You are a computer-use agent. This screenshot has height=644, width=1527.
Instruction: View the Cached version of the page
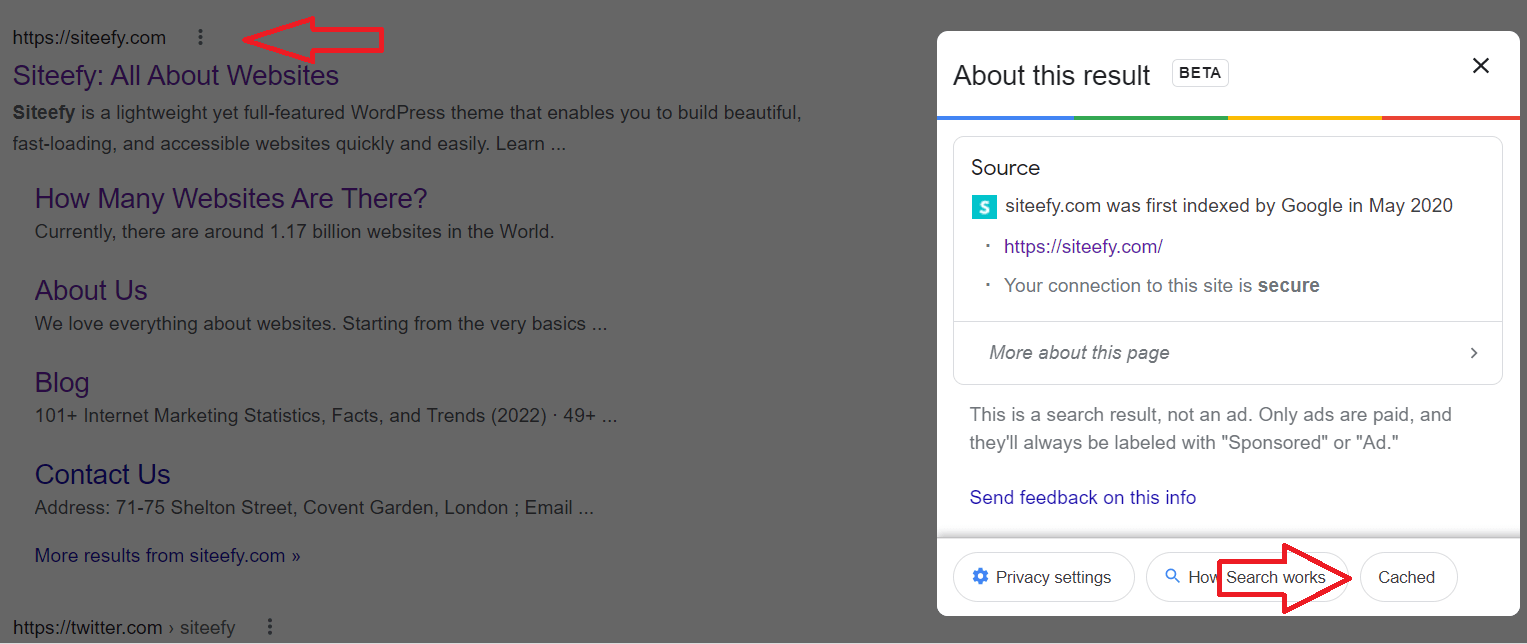[1407, 577]
